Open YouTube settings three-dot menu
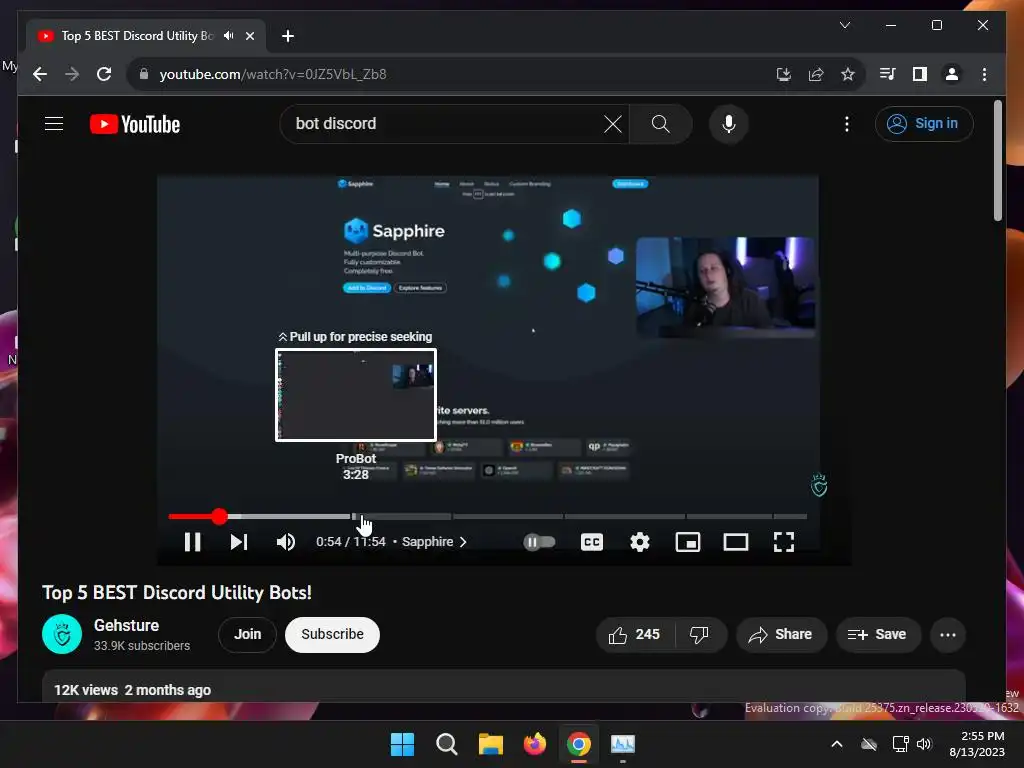This screenshot has width=1024, height=768. [847, 124]
